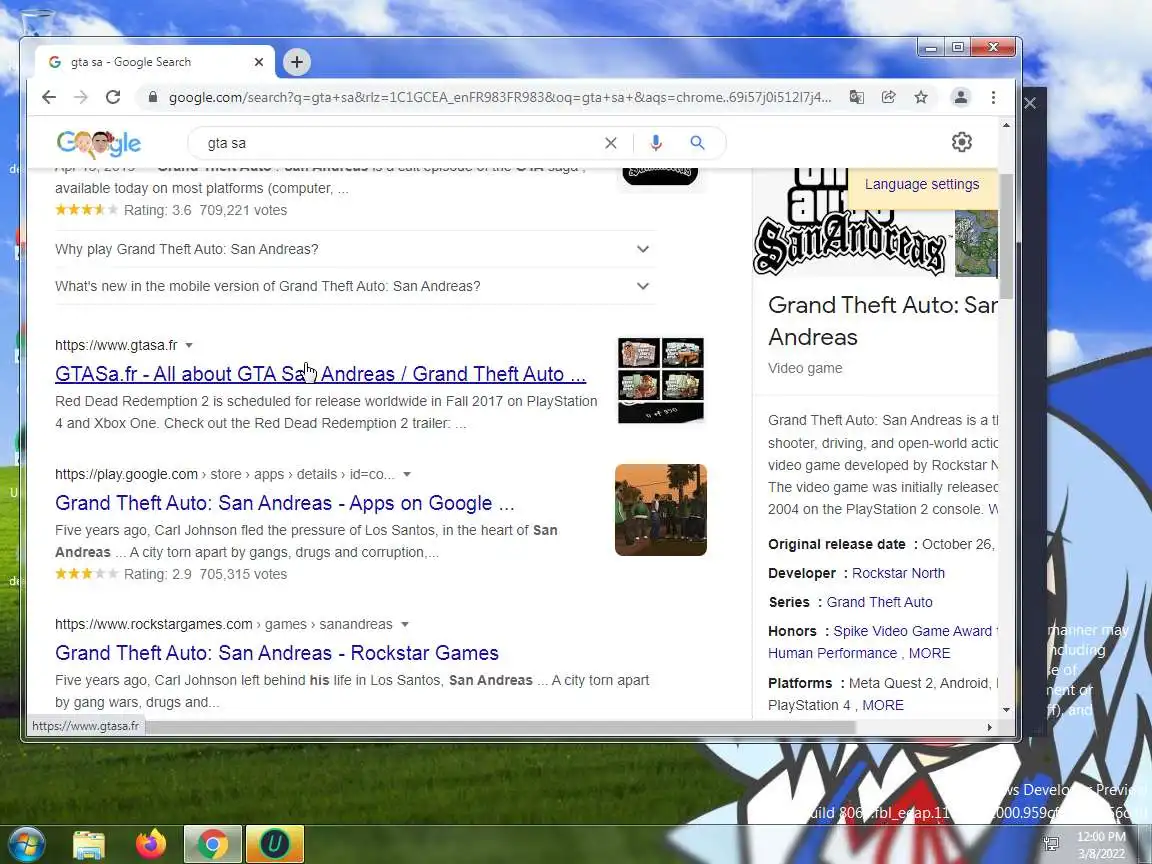Translate this page icon in address bar
1152x864 pixels.
(857, 97)
